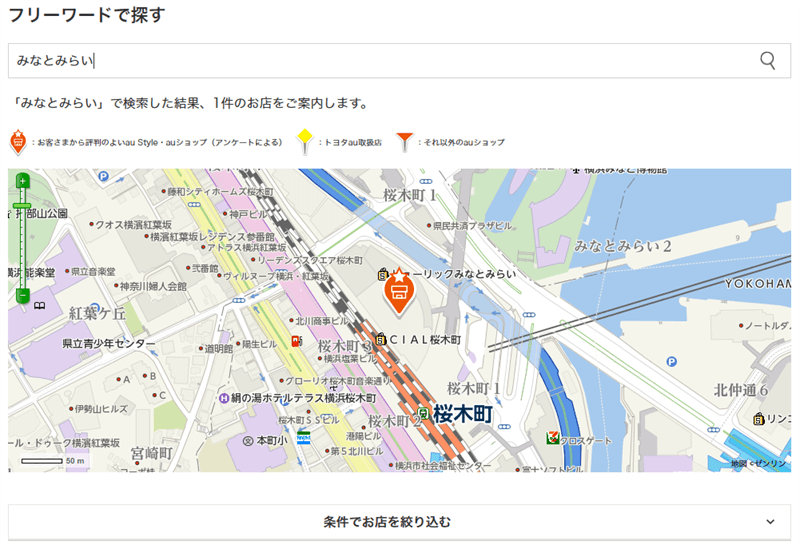The width and height of the screenshot is (800, 549).
Task: Click the search result count message
Action: tap(190, 103)
